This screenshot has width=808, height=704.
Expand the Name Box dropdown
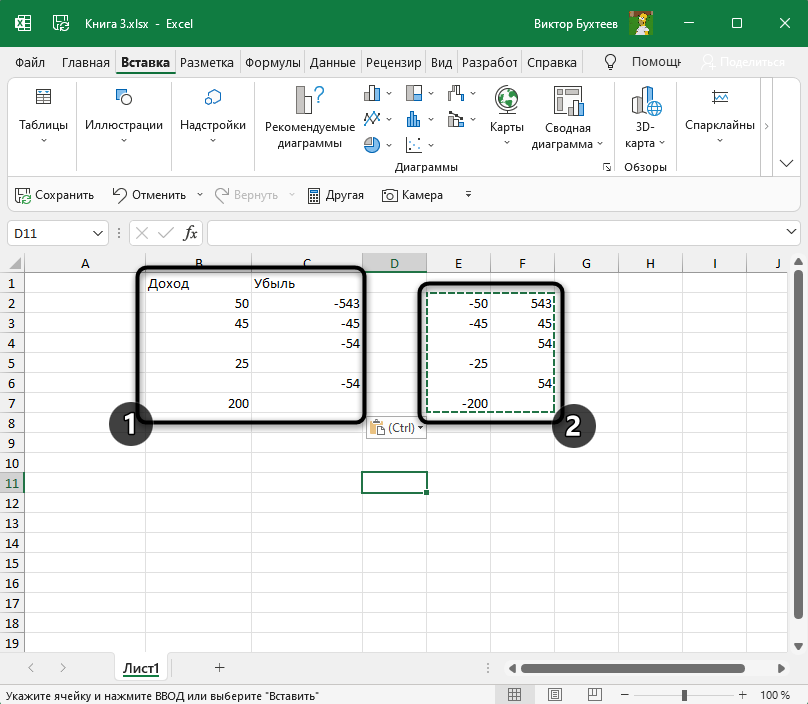click(x=98, y=233)
